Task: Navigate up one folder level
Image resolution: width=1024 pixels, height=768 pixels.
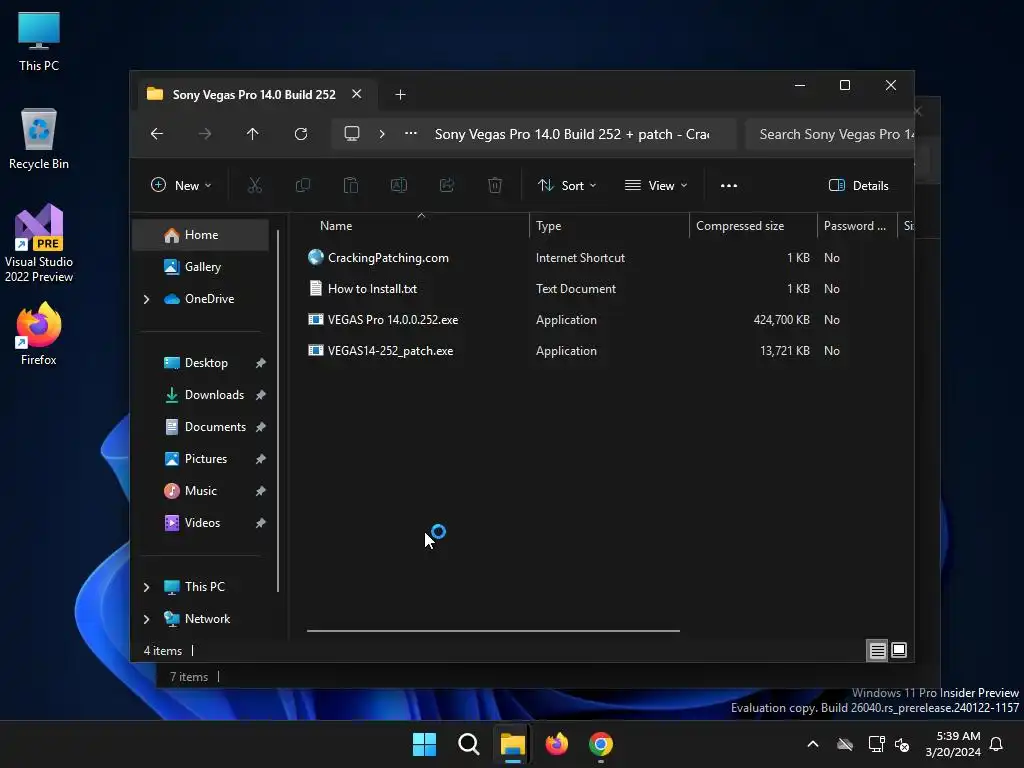Action: [253, 134]
